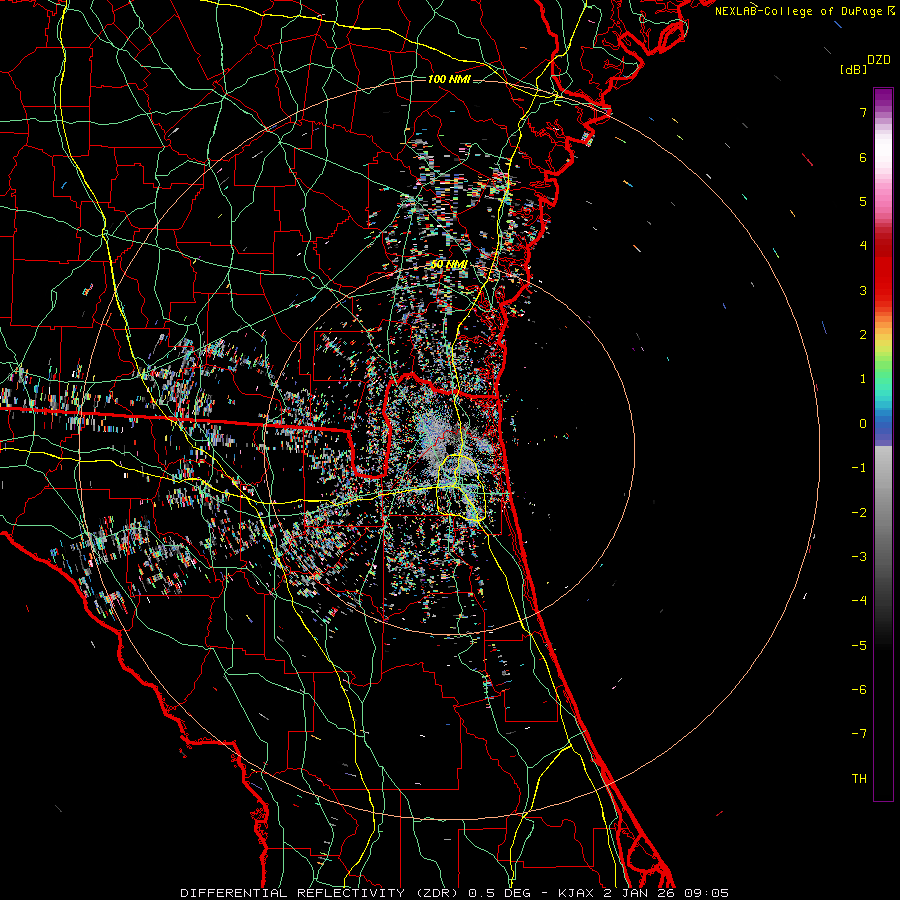The image size is (900, 900).
Task: Click the 09:05 timestamp in the caption
Action: click(708, 892)
